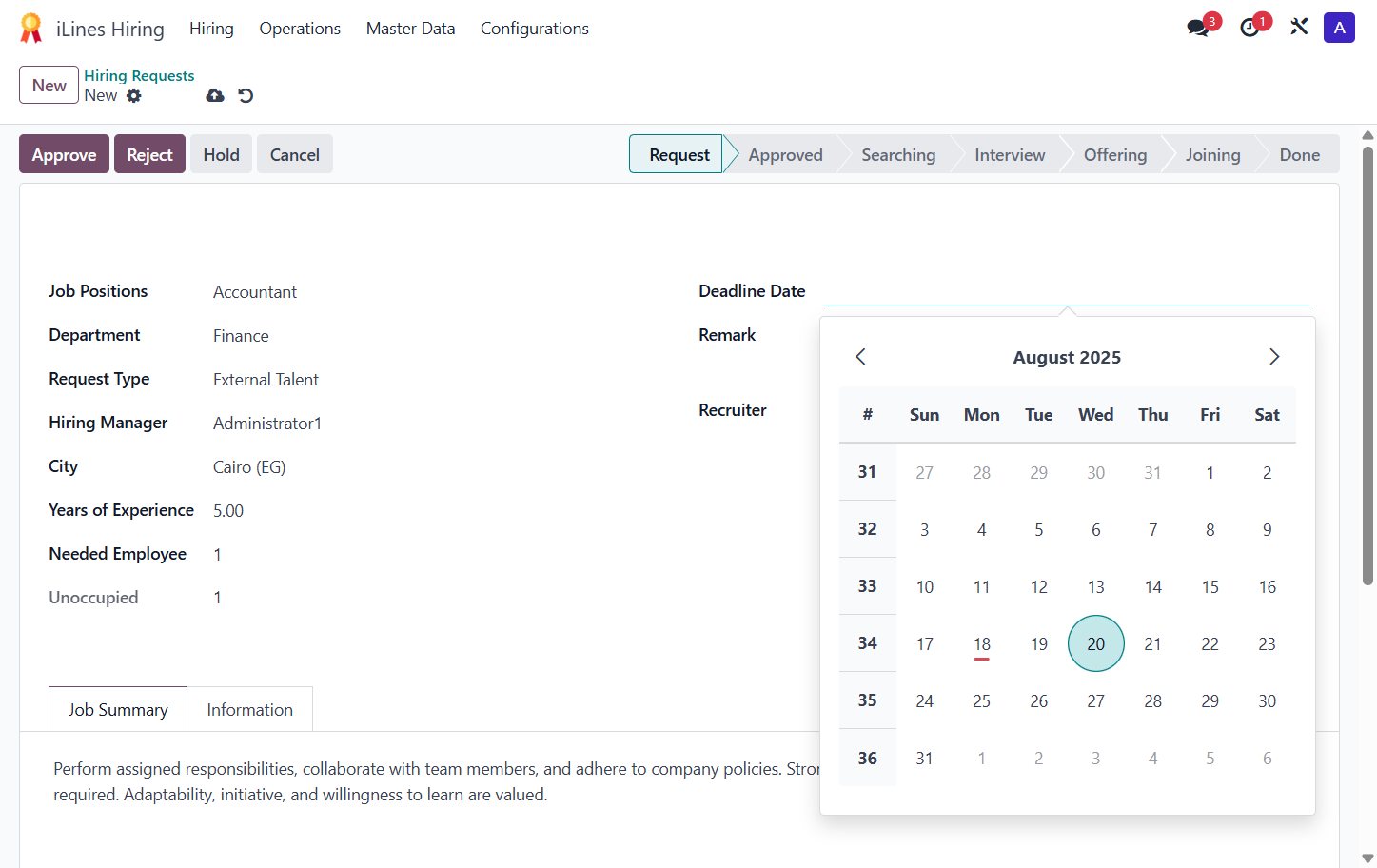The image size is (1377, 868).
Task: Select the Searching status stage
Action: point(898,154)
